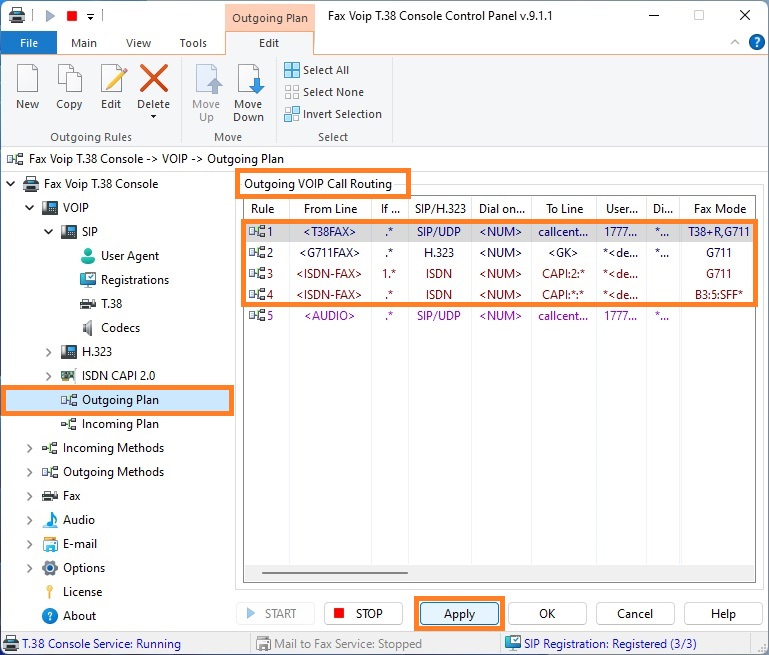Collapse the SIP tree node
Screen dimensions: 769x655
click(49, 231)
